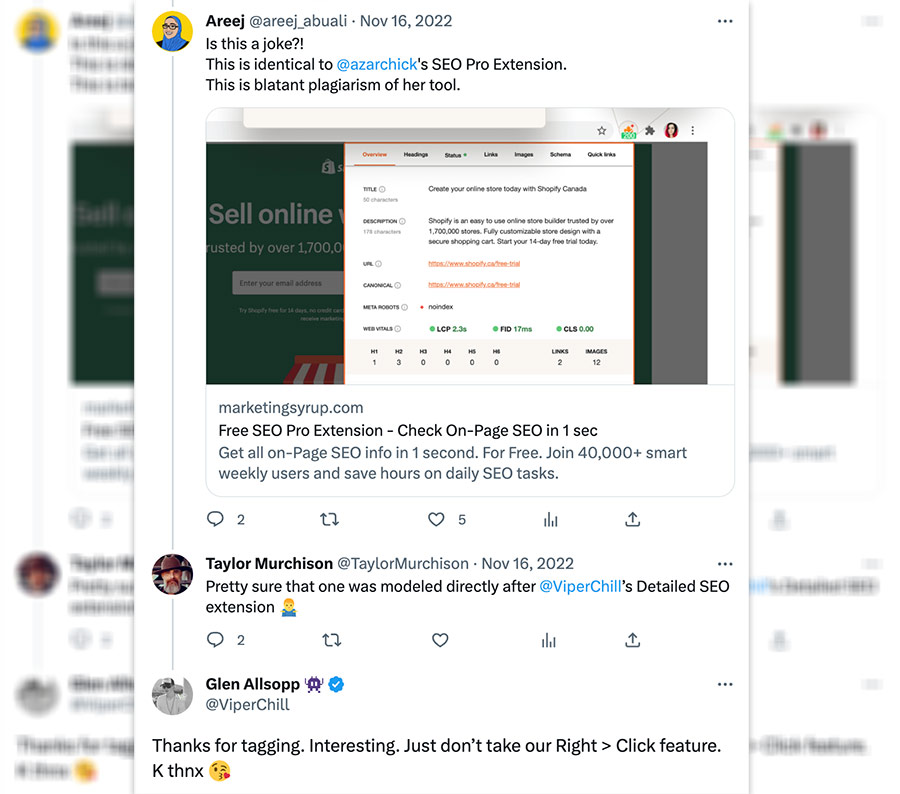Open more options on Glen Allsopp's tweet

(x=725, y=684)
